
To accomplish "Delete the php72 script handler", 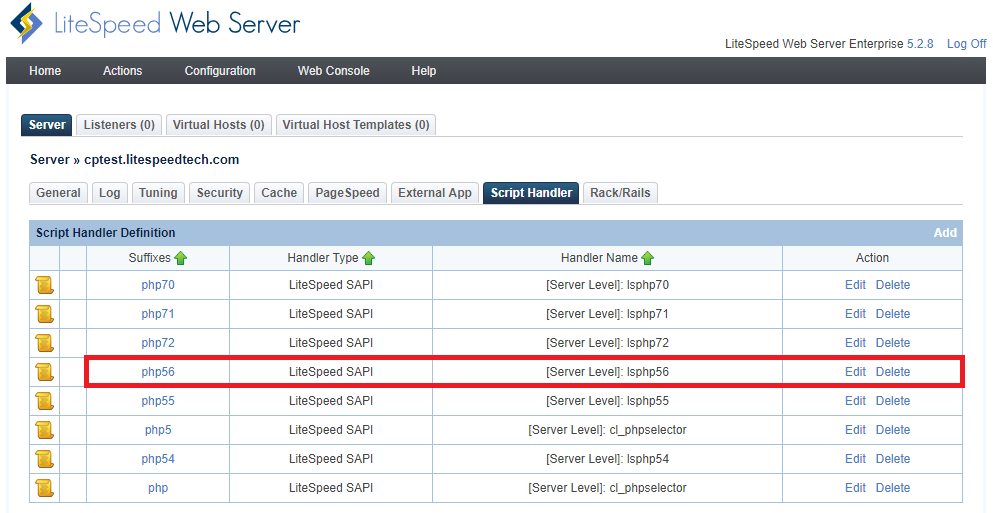I will click(892, 343).
